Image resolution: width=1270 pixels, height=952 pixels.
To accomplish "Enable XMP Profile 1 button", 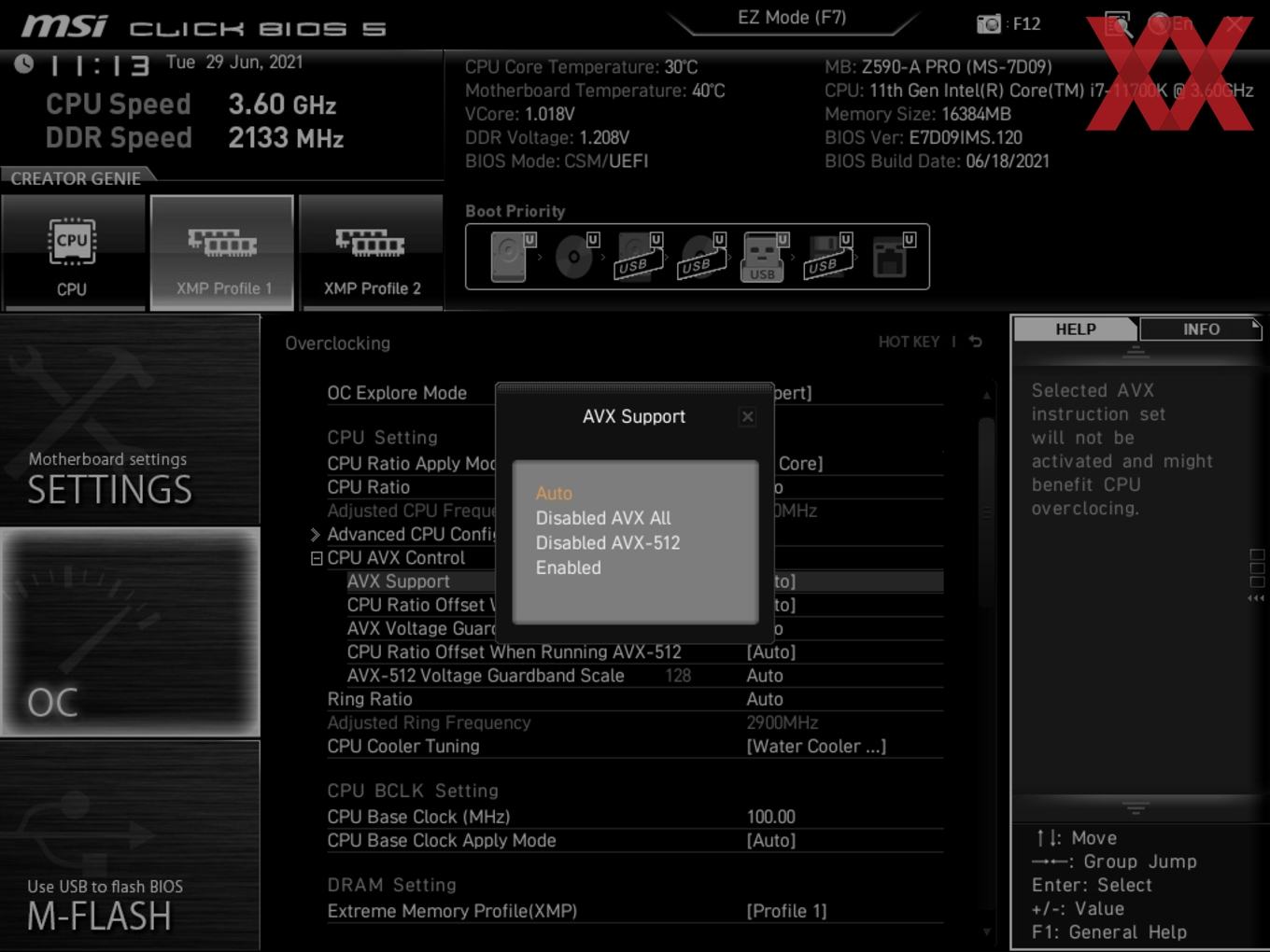I will [222, 252].
